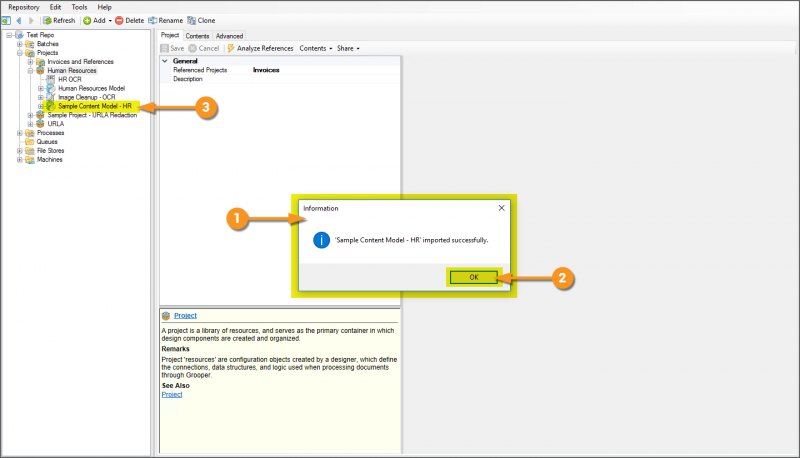
Task: Click the Referenced Projects value Invoices
Action: click(x=266, y=70)
